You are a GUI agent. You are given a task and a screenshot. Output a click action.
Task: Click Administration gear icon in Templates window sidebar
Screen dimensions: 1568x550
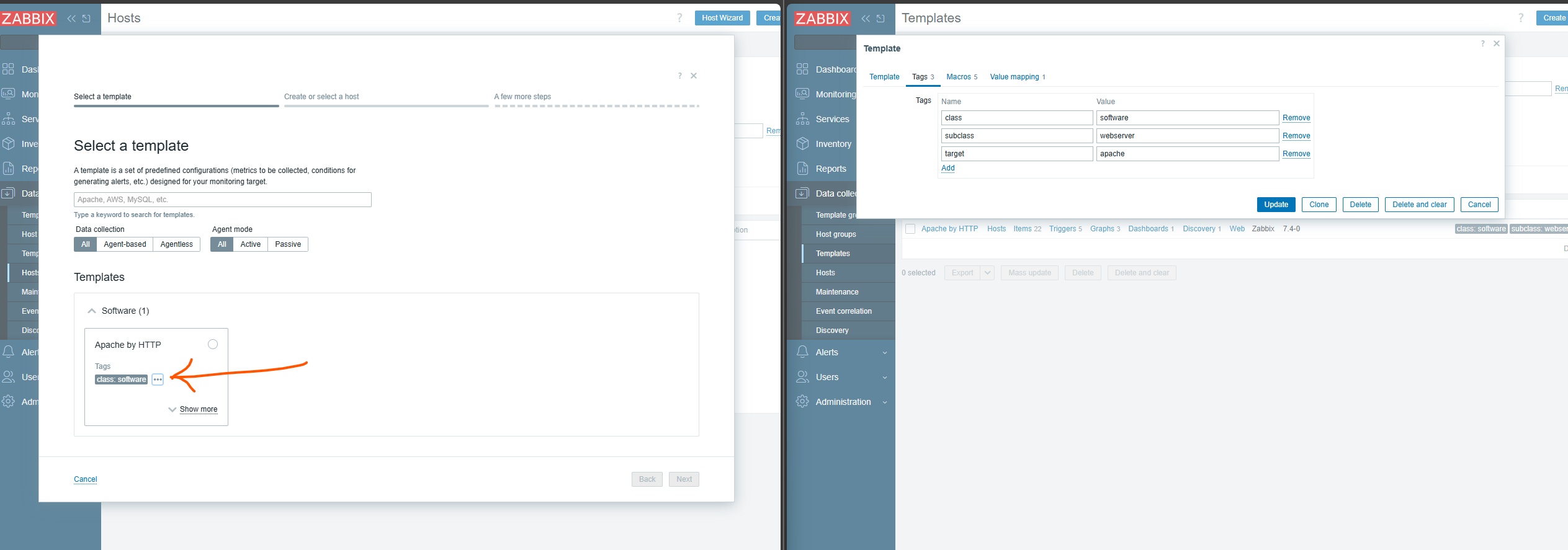pyautogui.click(x=802, y=401)
